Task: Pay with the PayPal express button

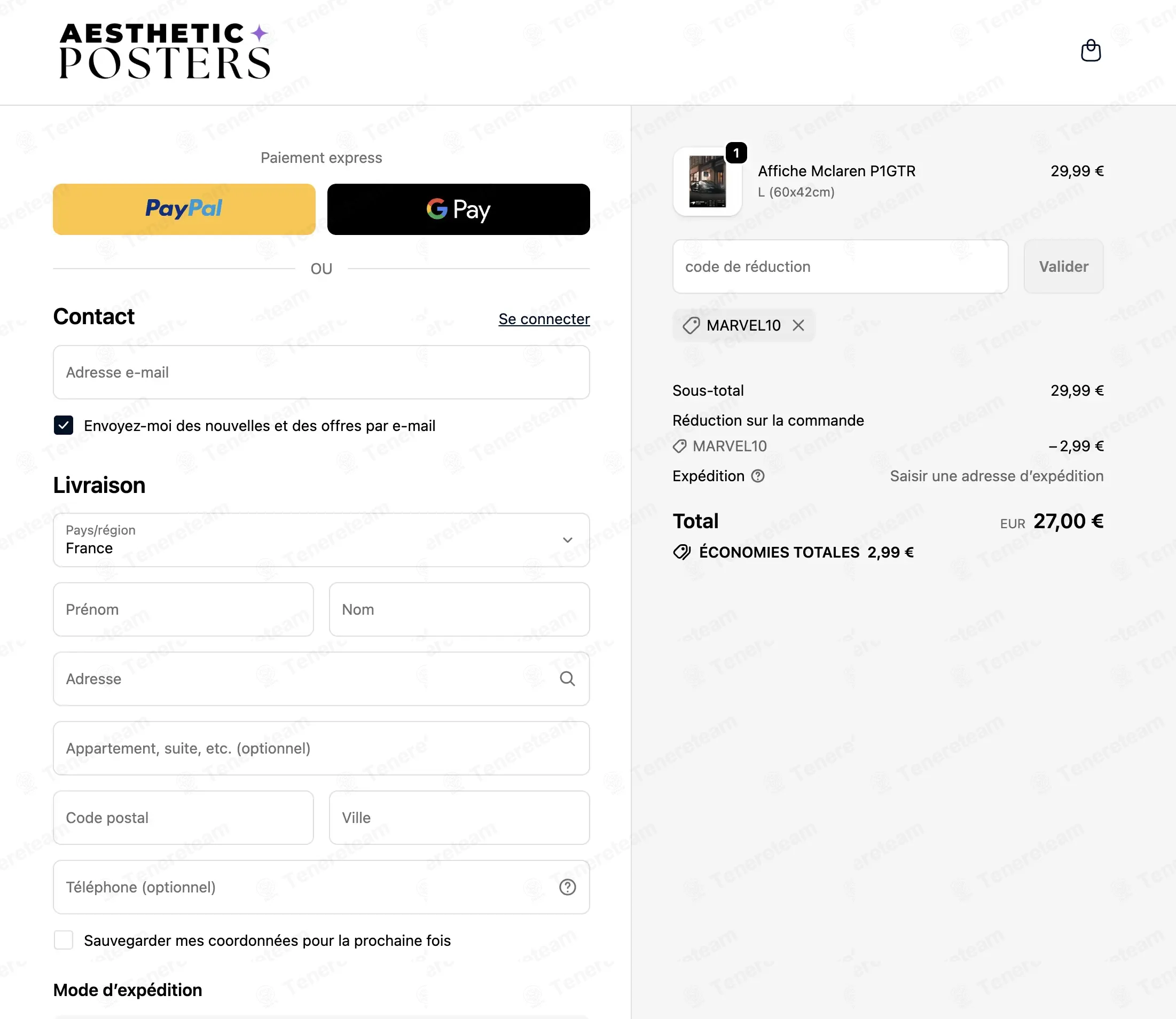Action: click(184, 209)
